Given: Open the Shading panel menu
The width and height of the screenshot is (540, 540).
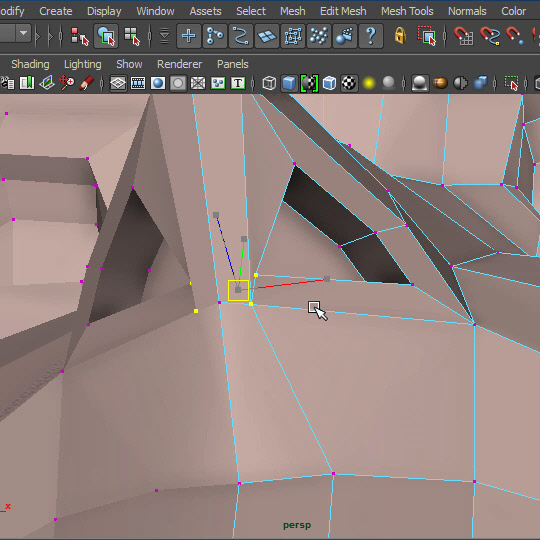Looking at the screenshot, I should click(x=30, y=64).
